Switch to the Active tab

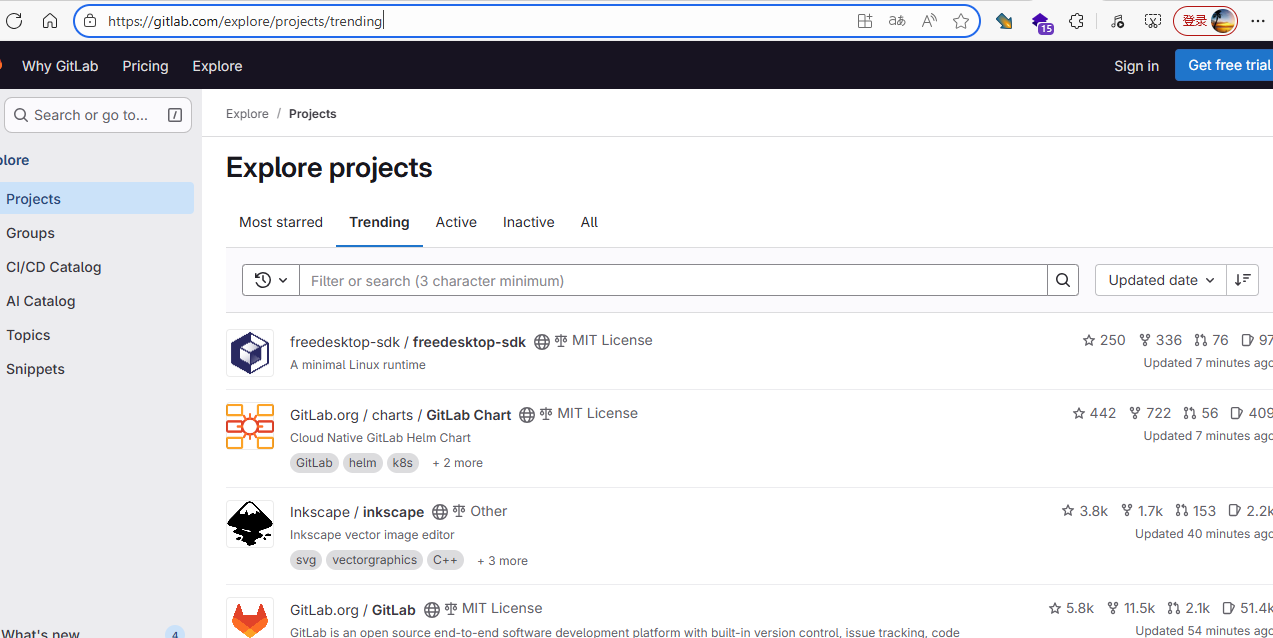pos(456,222)
